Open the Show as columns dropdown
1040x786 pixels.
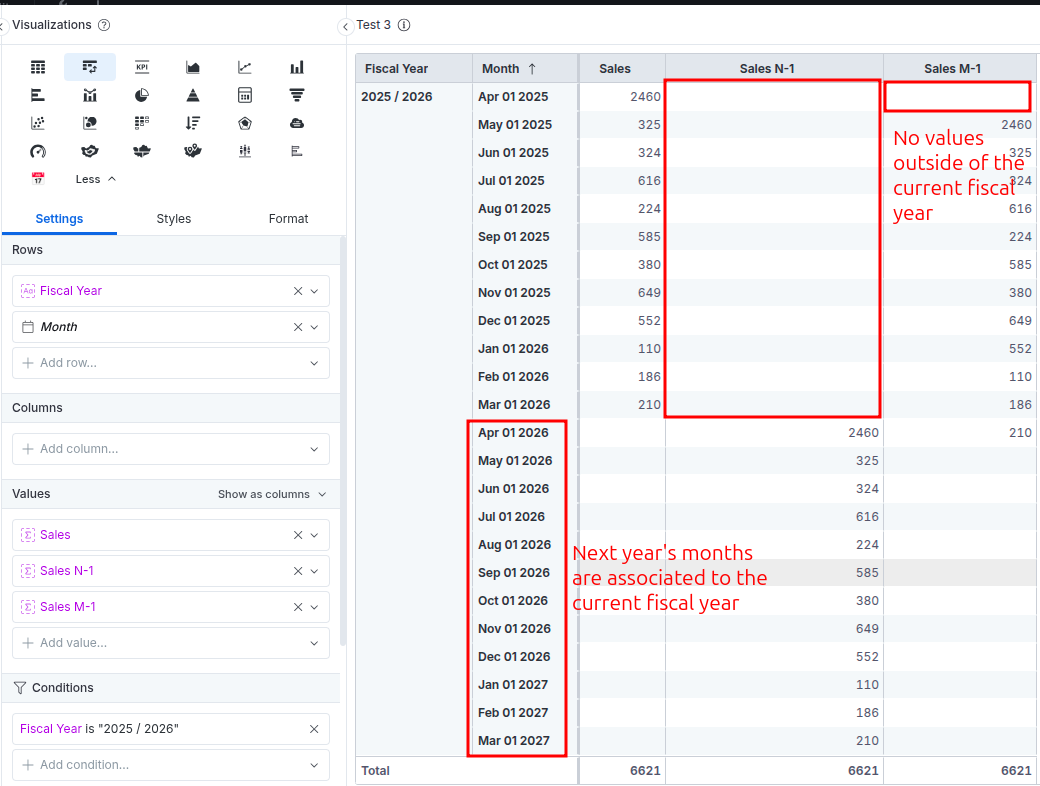coord(272,494)
